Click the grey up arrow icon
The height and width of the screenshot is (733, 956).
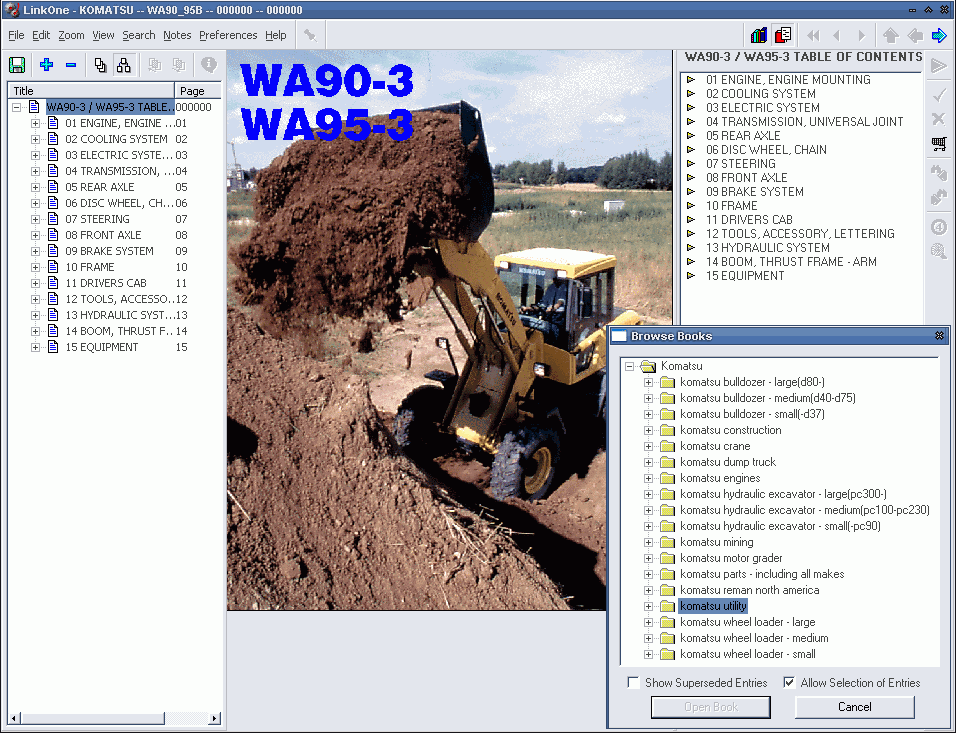coord(891,35)
